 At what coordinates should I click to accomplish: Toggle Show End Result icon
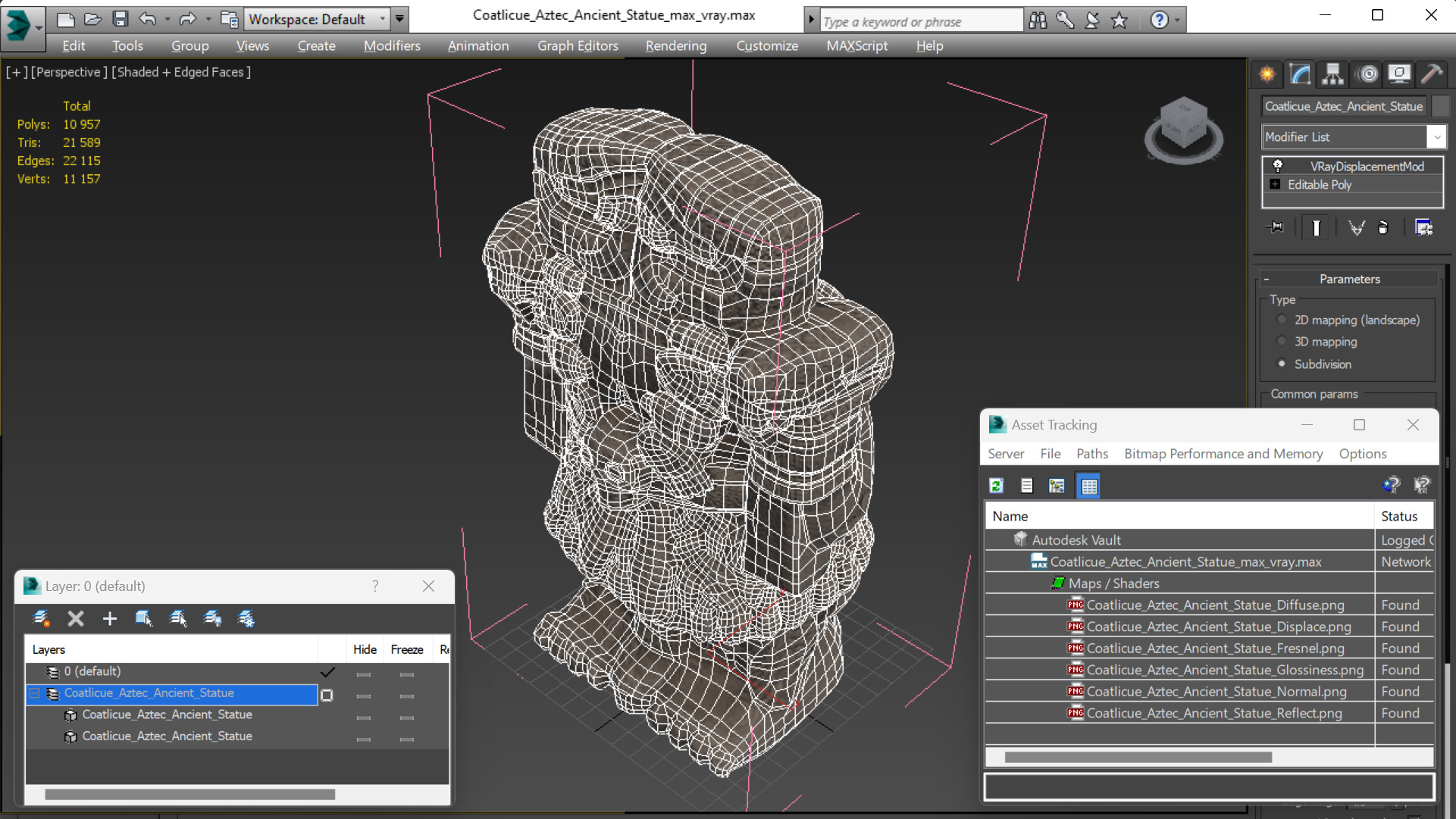(1316, 227)
